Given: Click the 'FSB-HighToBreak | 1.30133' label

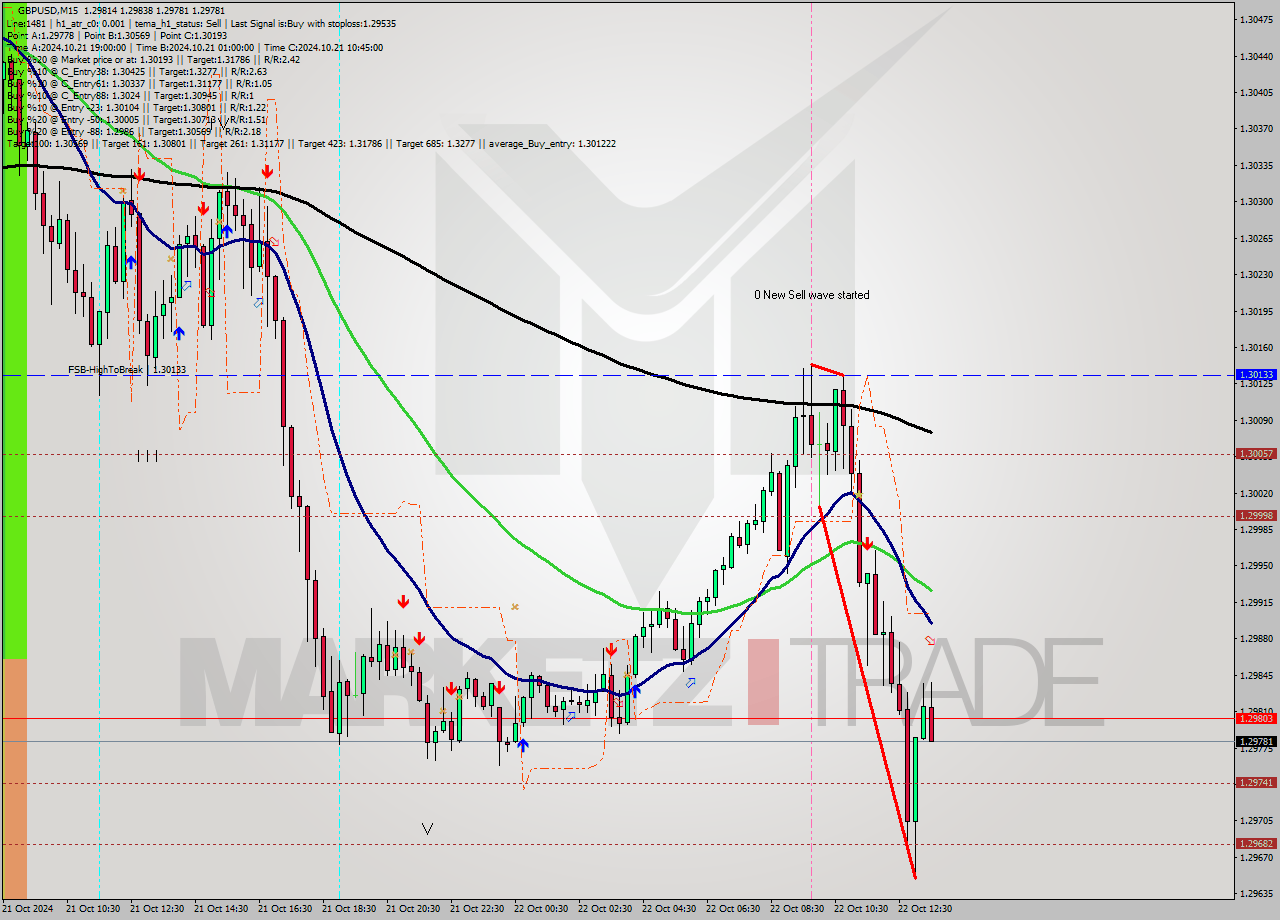Looking at the screenshot, I should (127, 369).
